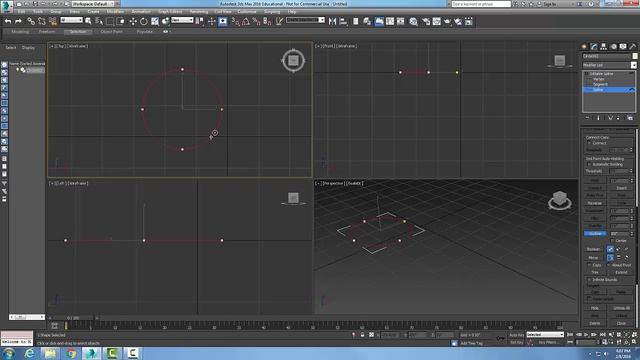Open the named selection sets dropdown
Viewport: 640px width, 360px height.
305,20
